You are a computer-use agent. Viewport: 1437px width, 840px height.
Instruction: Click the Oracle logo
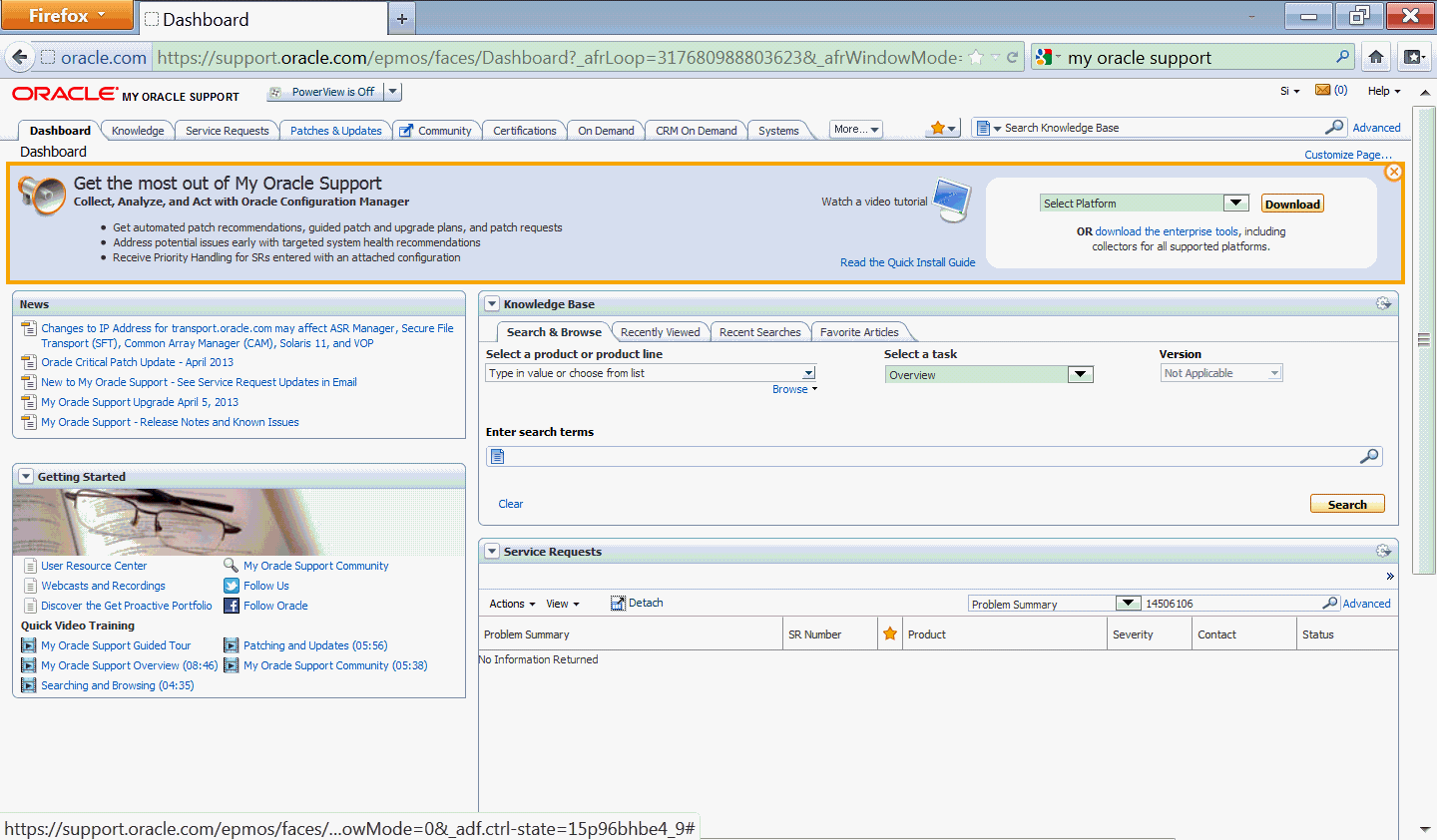65,94
